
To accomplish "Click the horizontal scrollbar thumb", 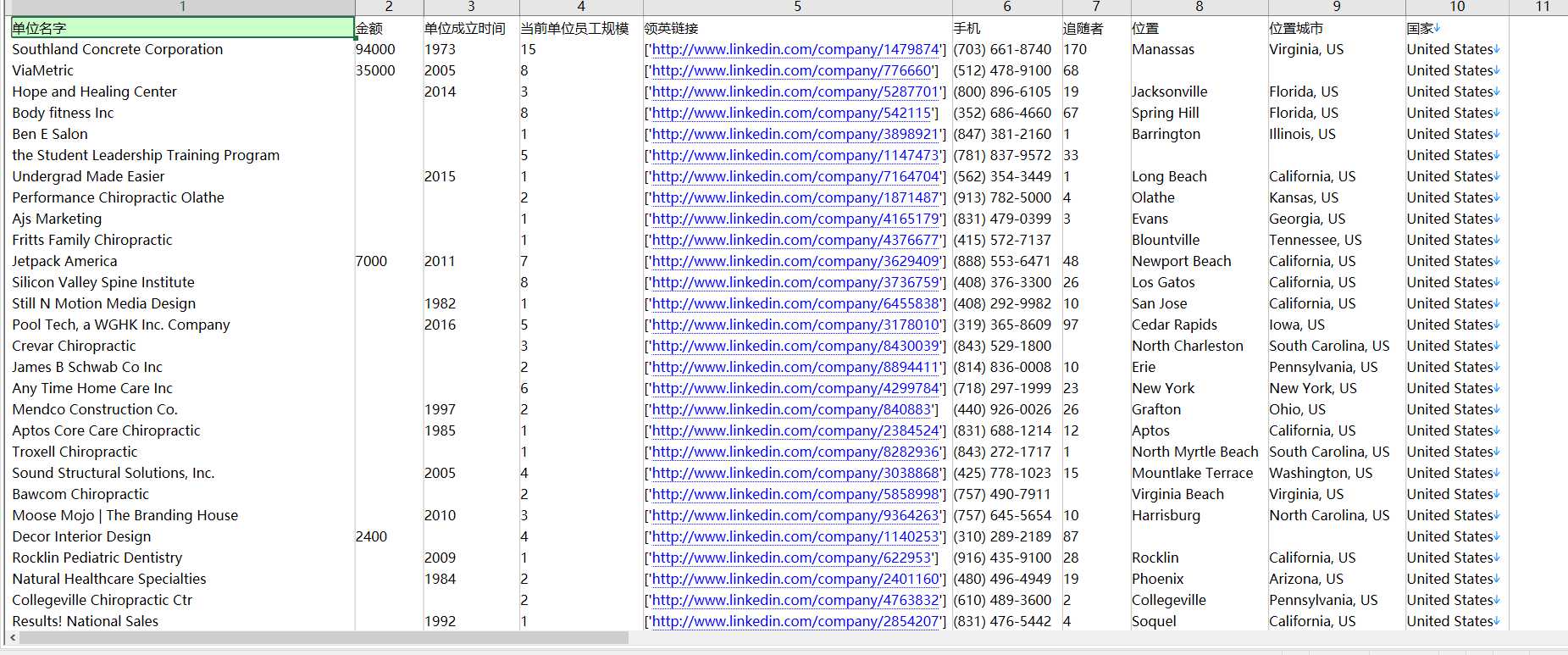I will [x=324, y=637].
